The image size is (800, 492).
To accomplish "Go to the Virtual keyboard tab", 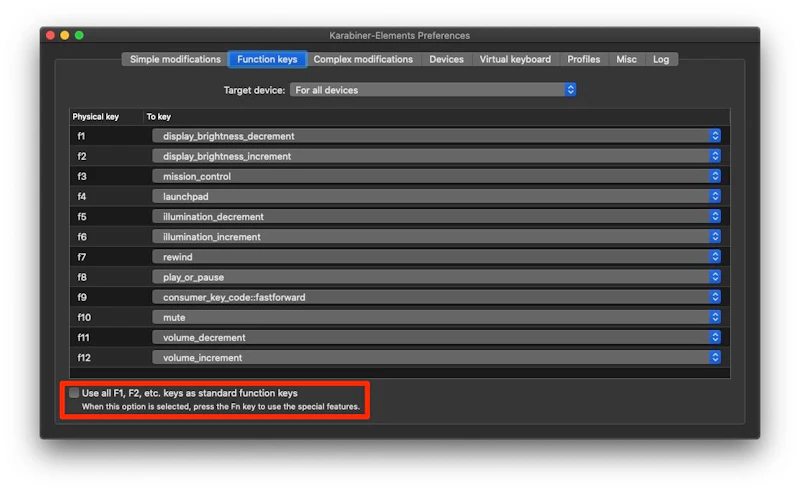I will pyautogui.click(x=515, y=59).
